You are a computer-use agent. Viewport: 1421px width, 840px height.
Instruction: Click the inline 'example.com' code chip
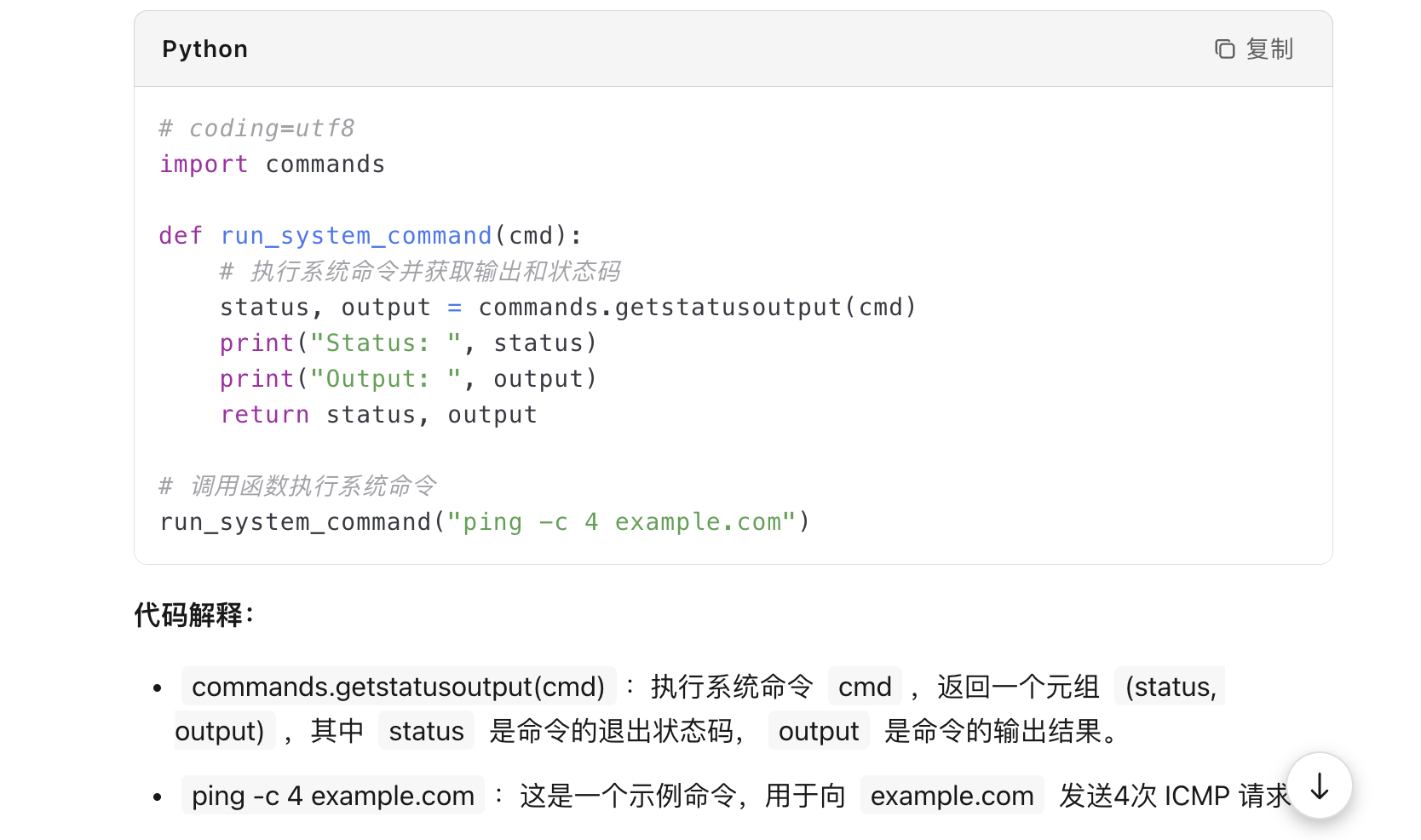tap(952, 796)
